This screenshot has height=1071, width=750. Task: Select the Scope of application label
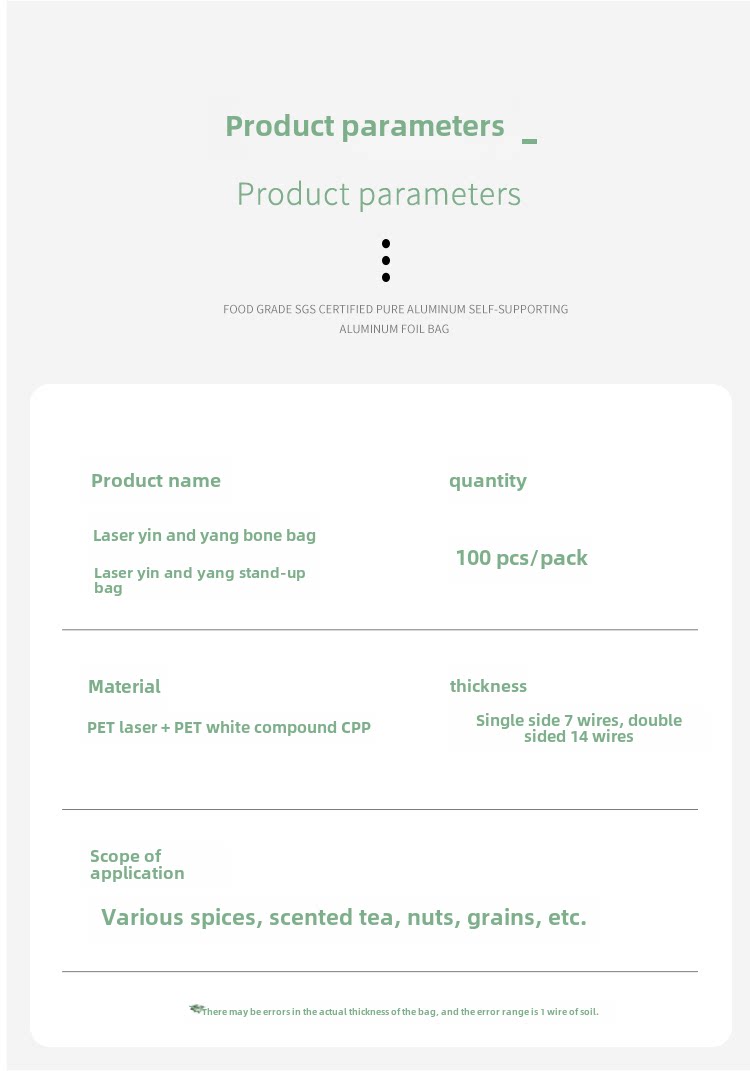[x=137, y=864]
